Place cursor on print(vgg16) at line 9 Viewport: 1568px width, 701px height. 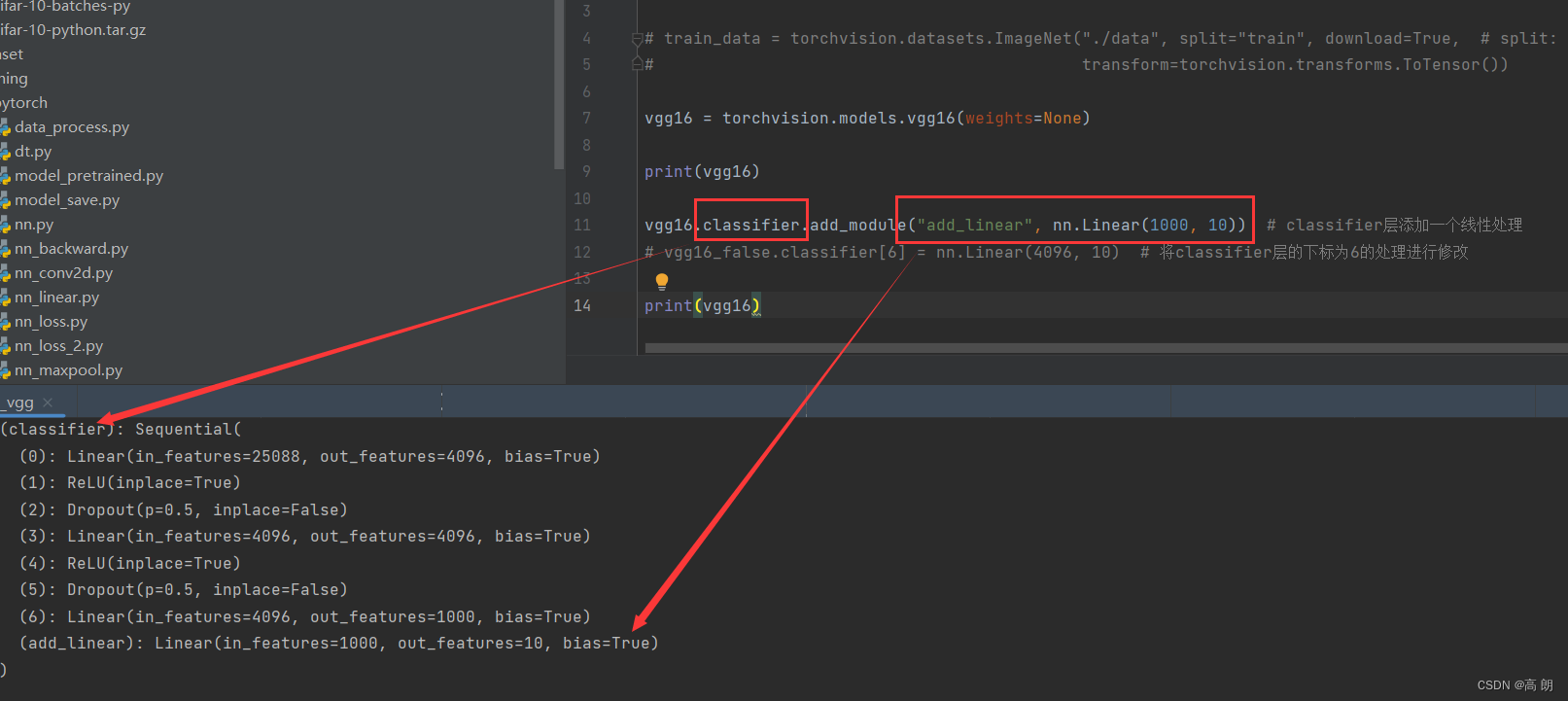point(702,171)
